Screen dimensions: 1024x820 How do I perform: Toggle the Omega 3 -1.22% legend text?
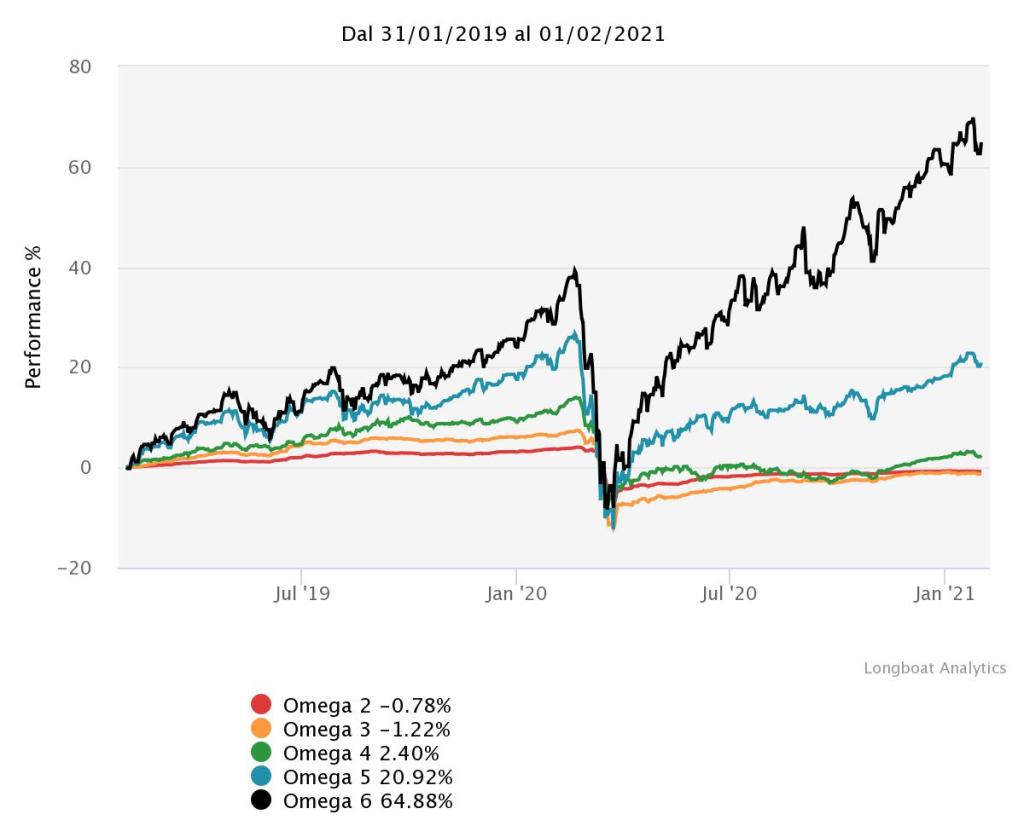click(367, 729)
